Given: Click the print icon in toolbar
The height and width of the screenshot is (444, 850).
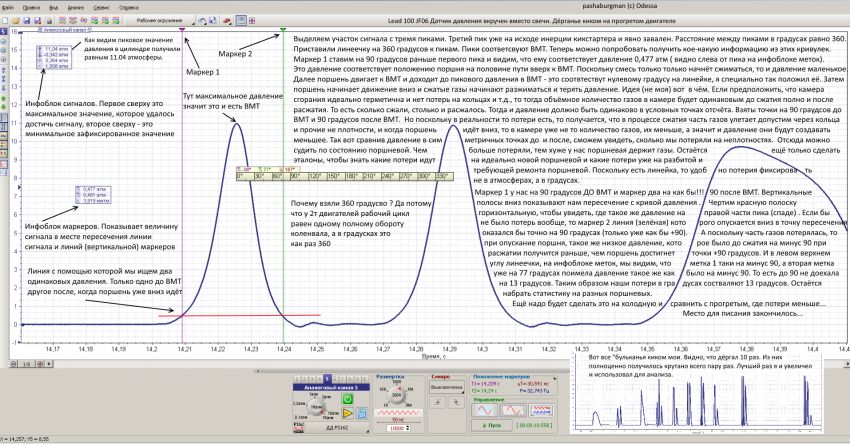Looking at the screenshot, I should 49,21.
